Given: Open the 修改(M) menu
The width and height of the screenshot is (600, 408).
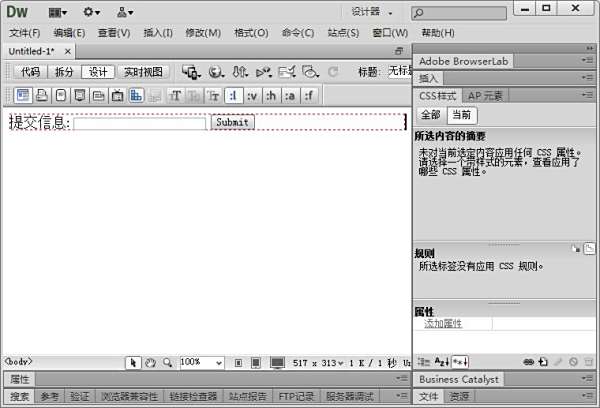Looking at the screenshot, I should [x=203, y=33].
